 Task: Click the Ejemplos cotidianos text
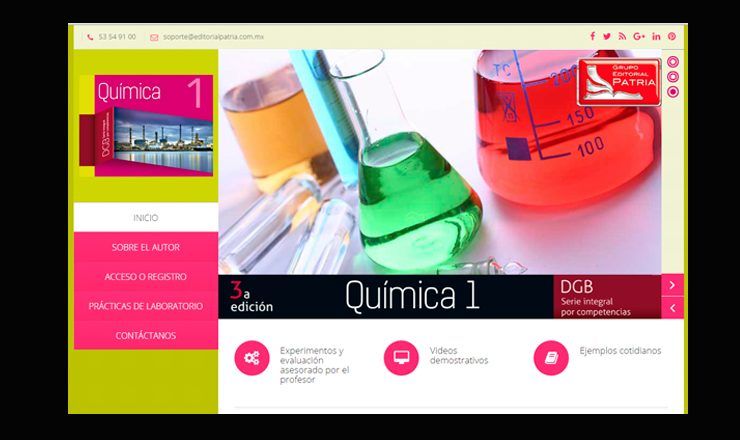click(x=620, y=351)
